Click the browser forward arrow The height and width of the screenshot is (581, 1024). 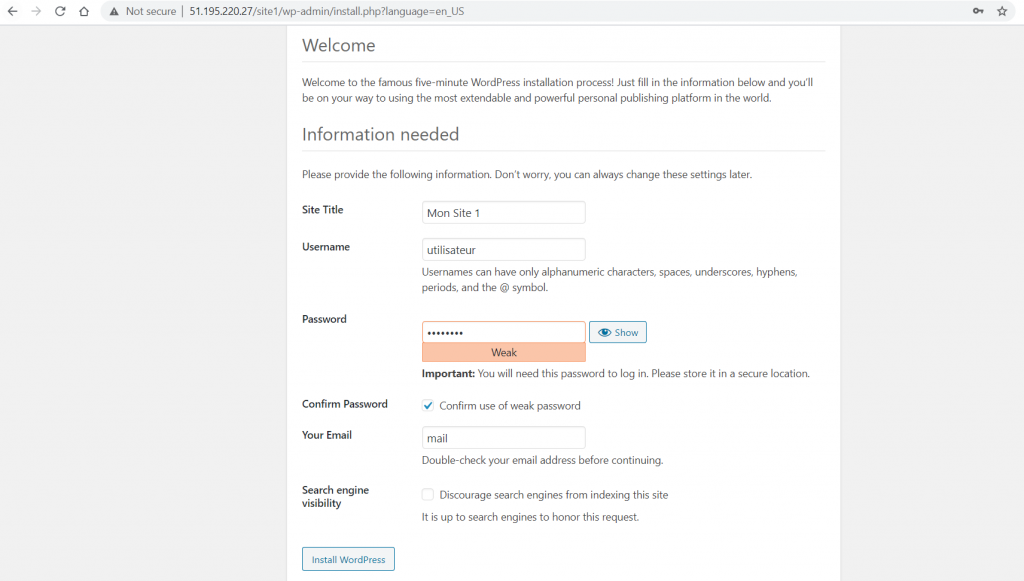(36, 11)
